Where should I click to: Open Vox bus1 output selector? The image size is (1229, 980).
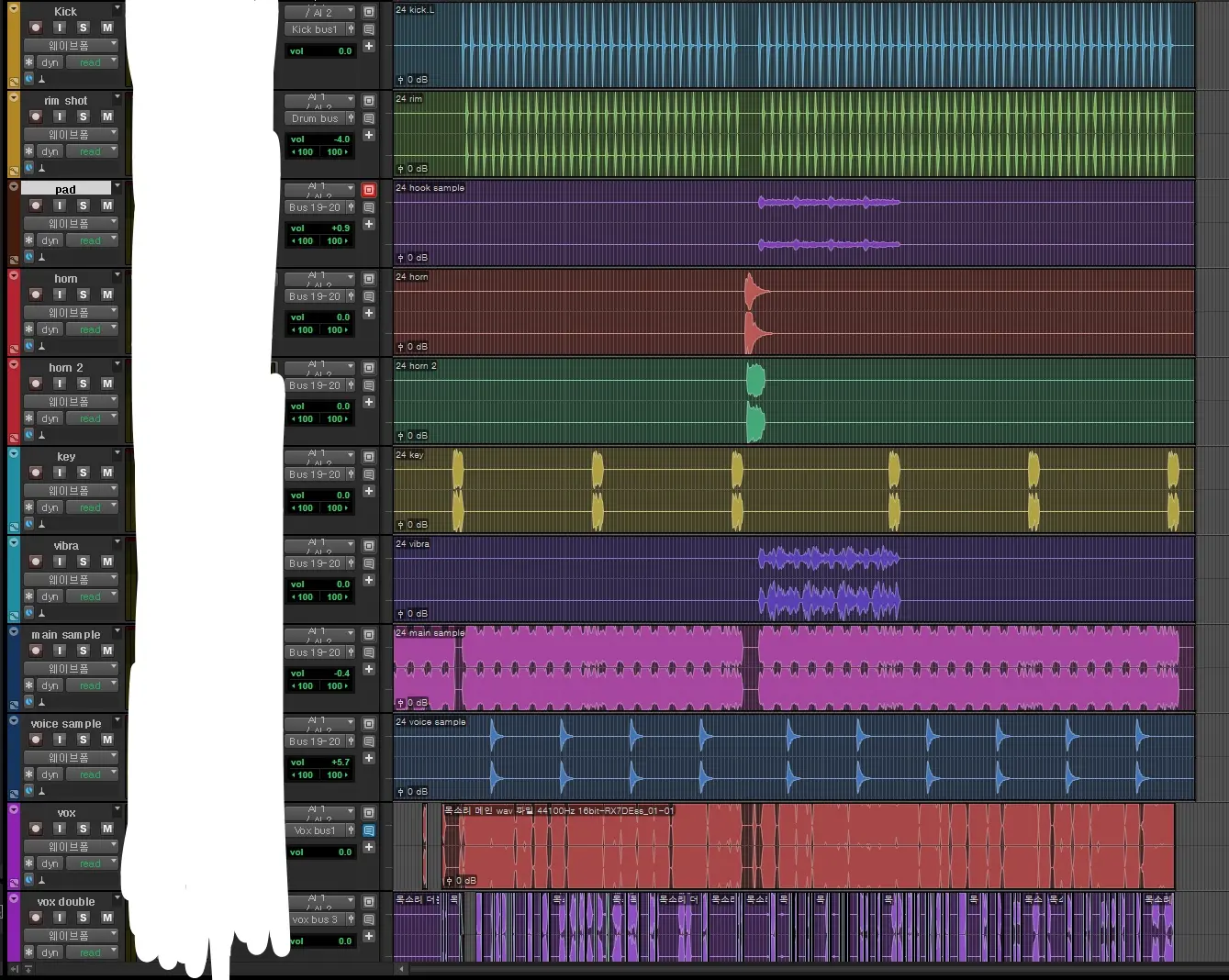(315, 830)
